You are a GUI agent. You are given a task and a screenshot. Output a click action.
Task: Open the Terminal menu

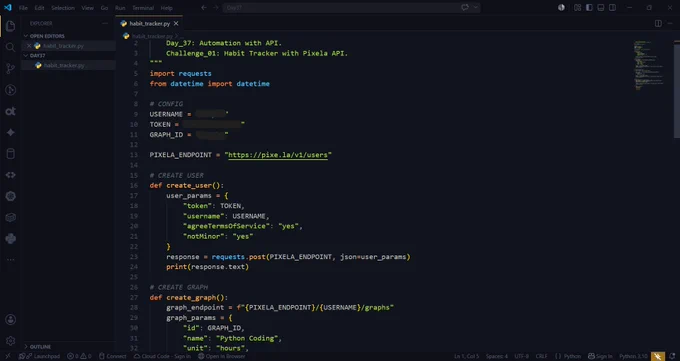[143, 8]
